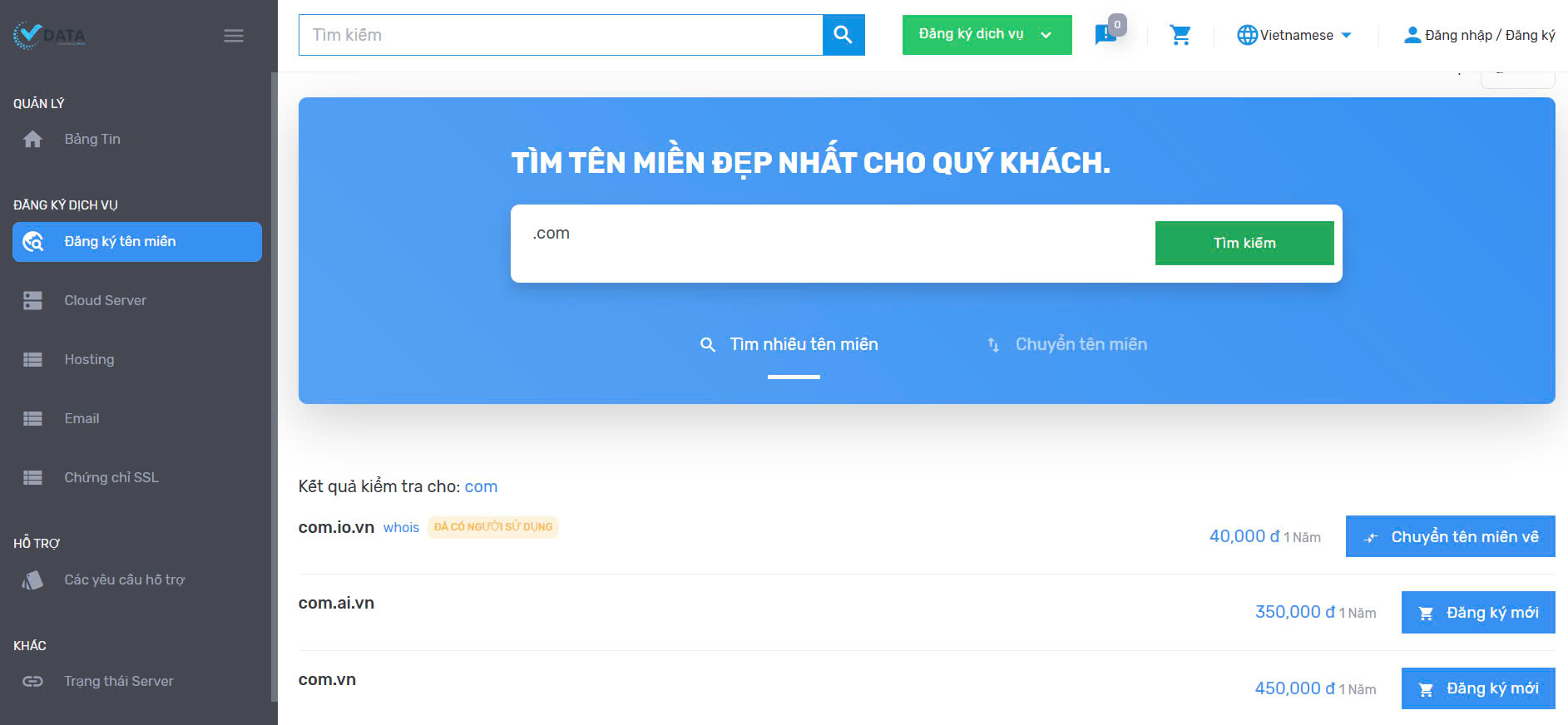The height and width of the screenshot is (725, 1568).
Task: Click the globe language icon
Action: pyautogui.click(x=1247, y=35)
